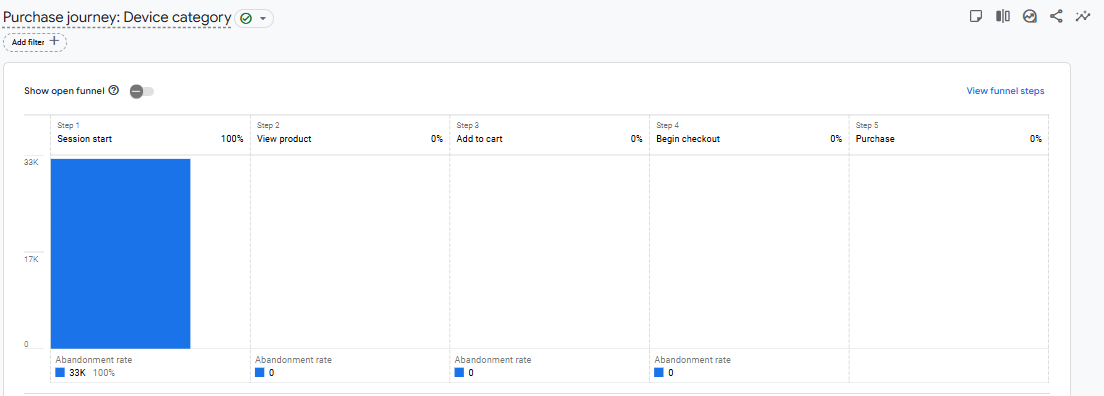Click the 0% value for Purchase
This screenshot has width=1104, height=396.
coord(1036,139)
